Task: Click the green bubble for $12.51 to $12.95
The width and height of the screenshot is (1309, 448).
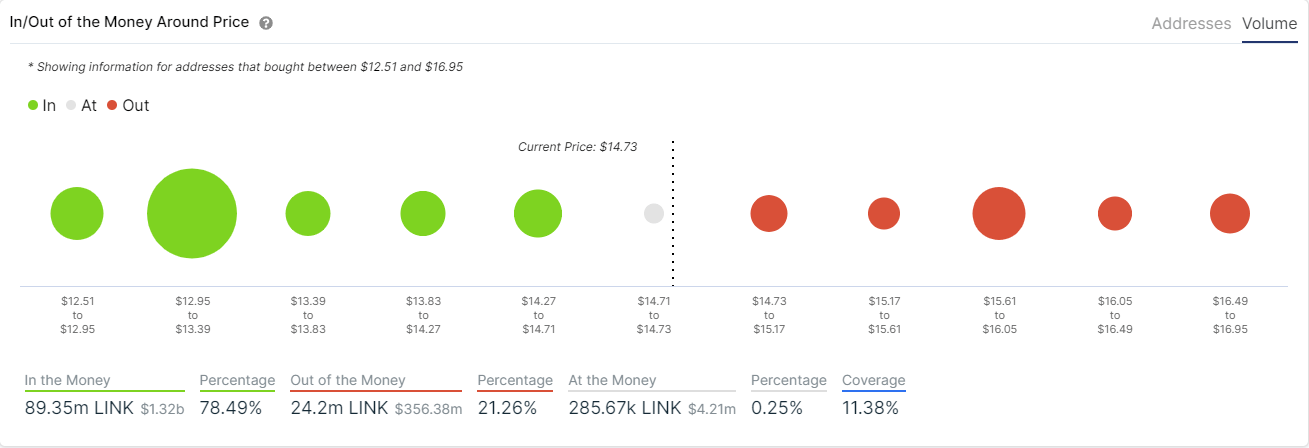Action: [x=77, y=213]
